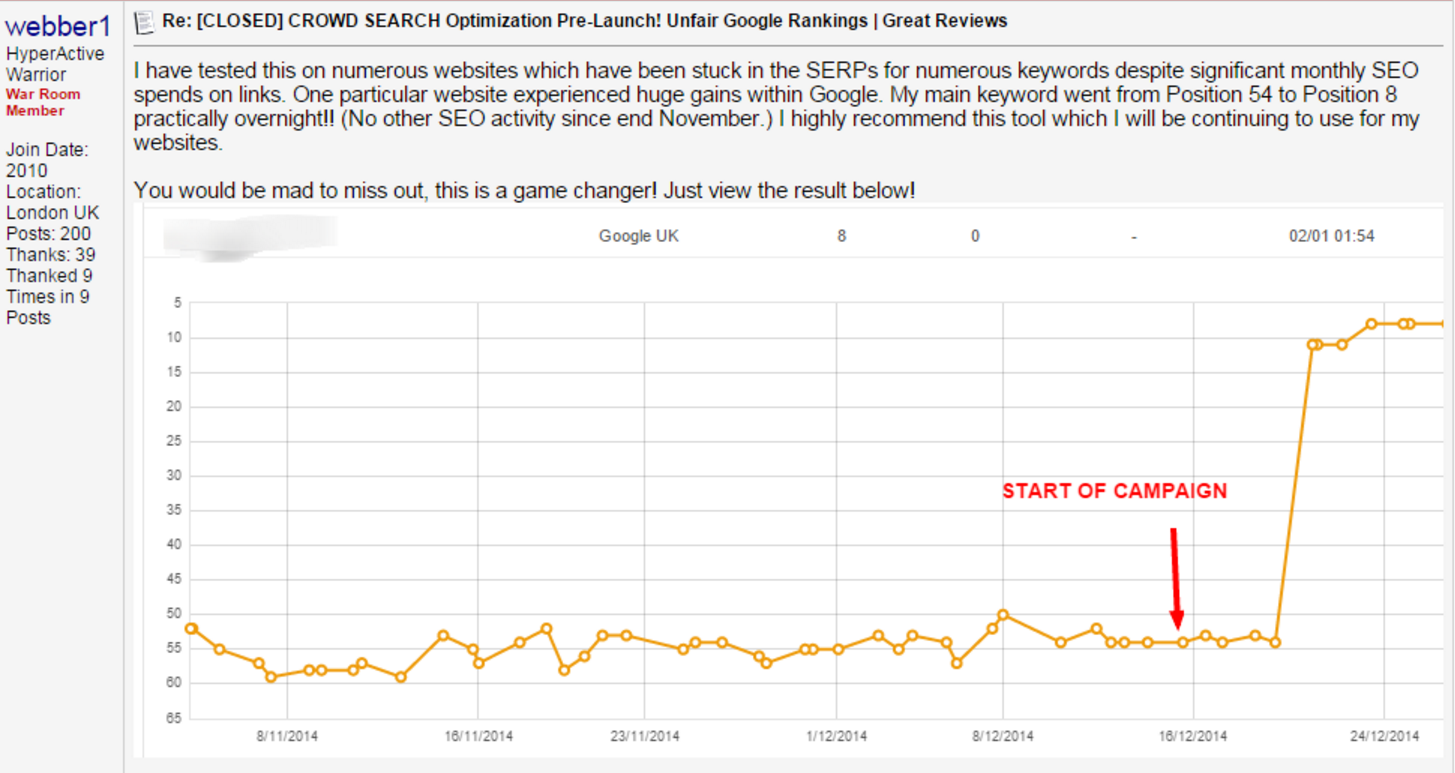This screenshot has width=1455, height=773.
Task: Click the y-axis label '30'
Action: click(174, 476)
